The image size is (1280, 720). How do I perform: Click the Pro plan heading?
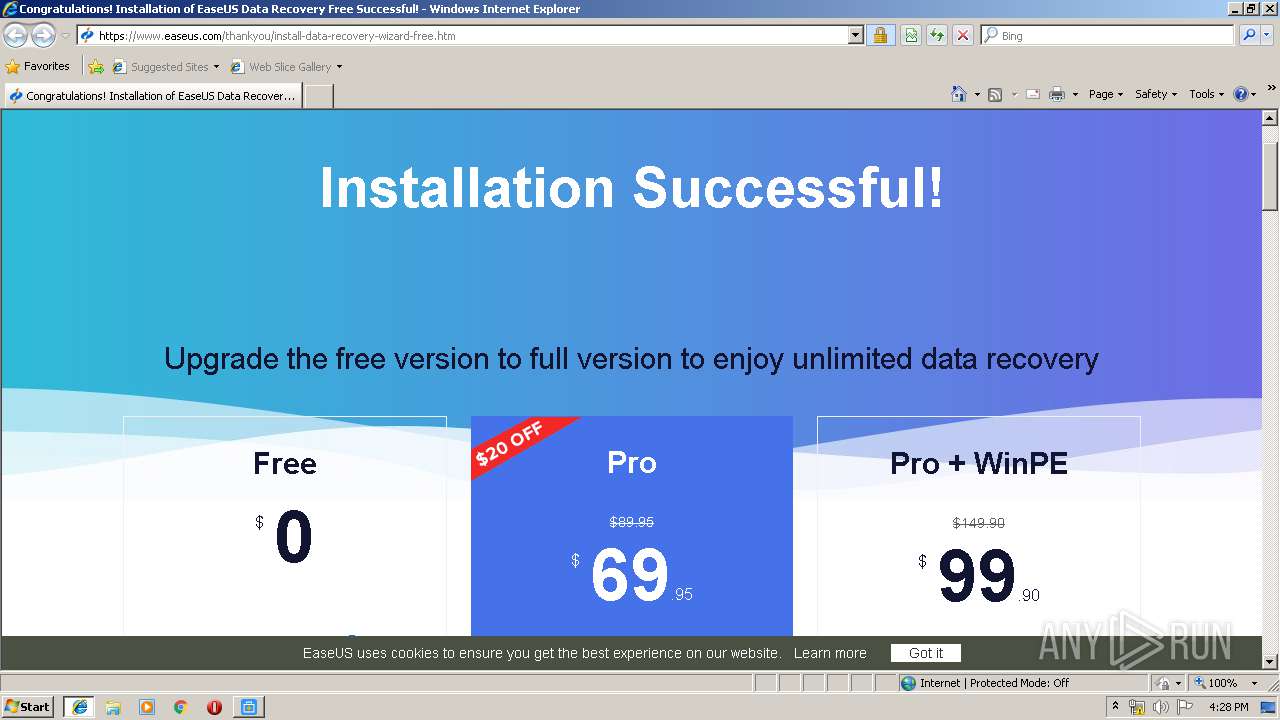[x=632, y=463]
